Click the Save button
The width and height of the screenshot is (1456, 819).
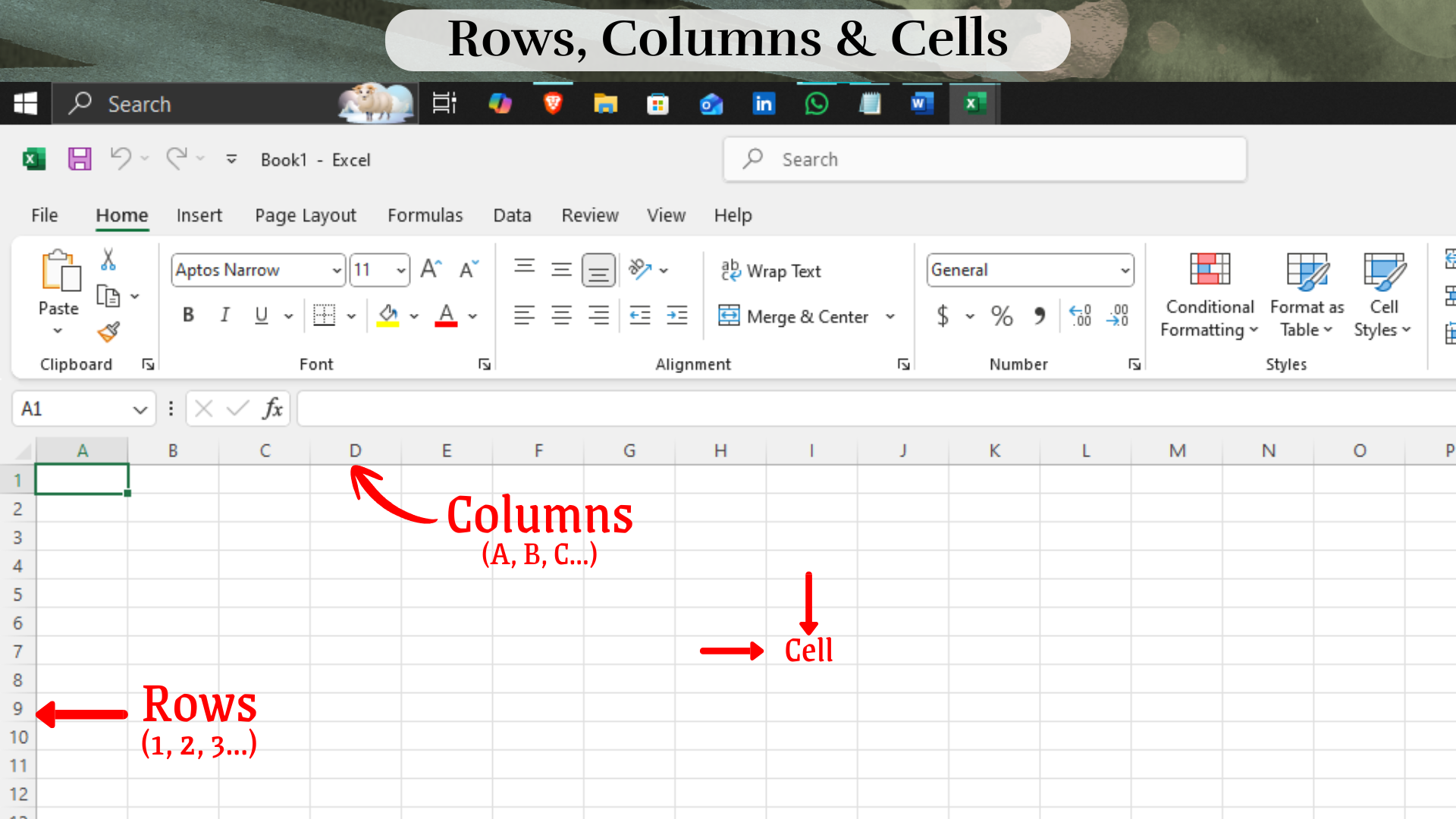pos(79,159)
